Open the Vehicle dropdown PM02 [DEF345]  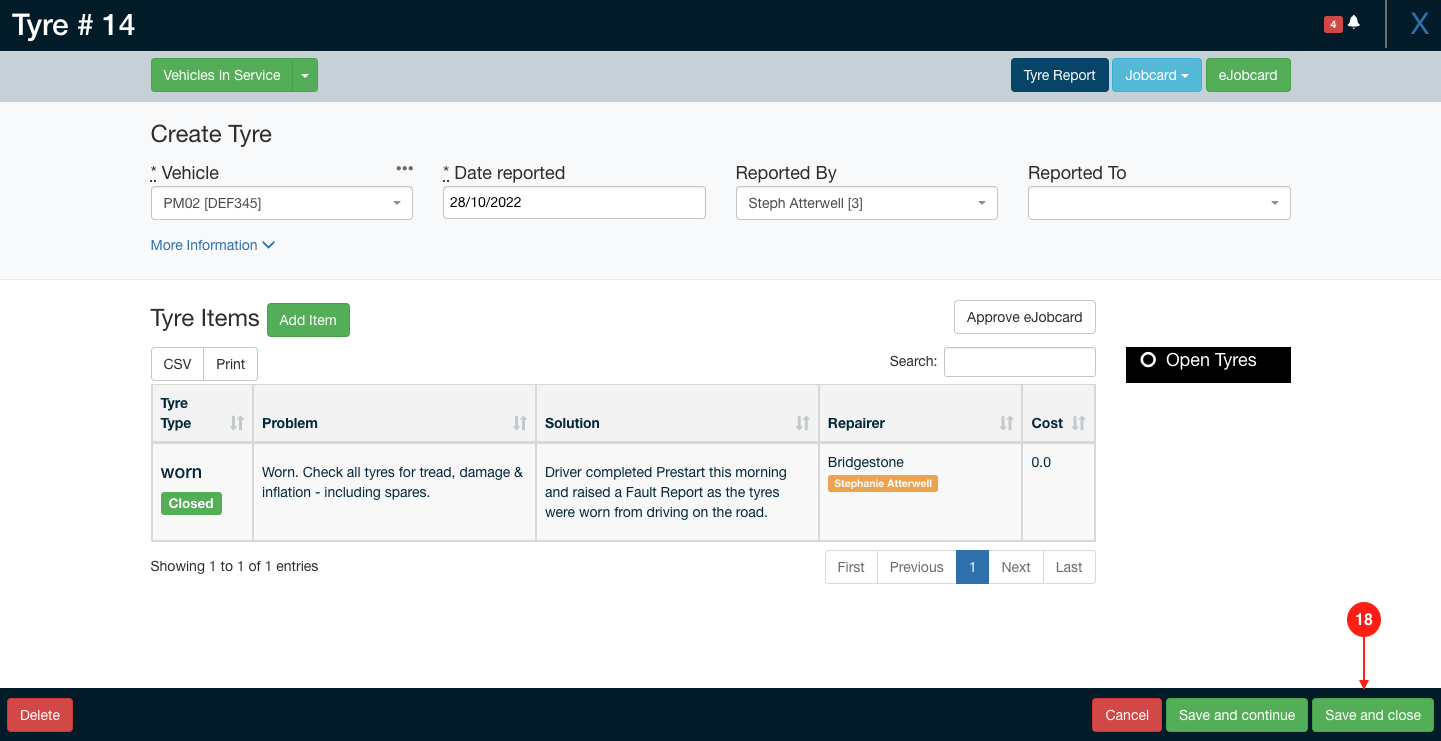click(281, 203)
